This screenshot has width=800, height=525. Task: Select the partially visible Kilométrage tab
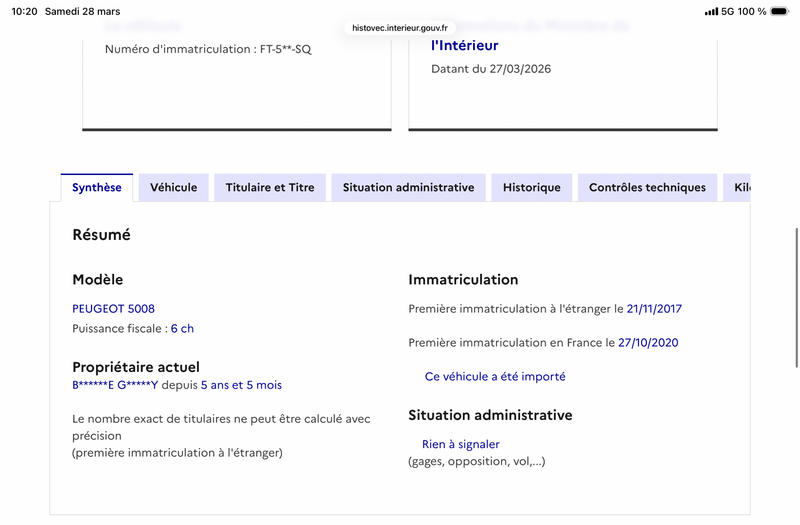(739, 187)
